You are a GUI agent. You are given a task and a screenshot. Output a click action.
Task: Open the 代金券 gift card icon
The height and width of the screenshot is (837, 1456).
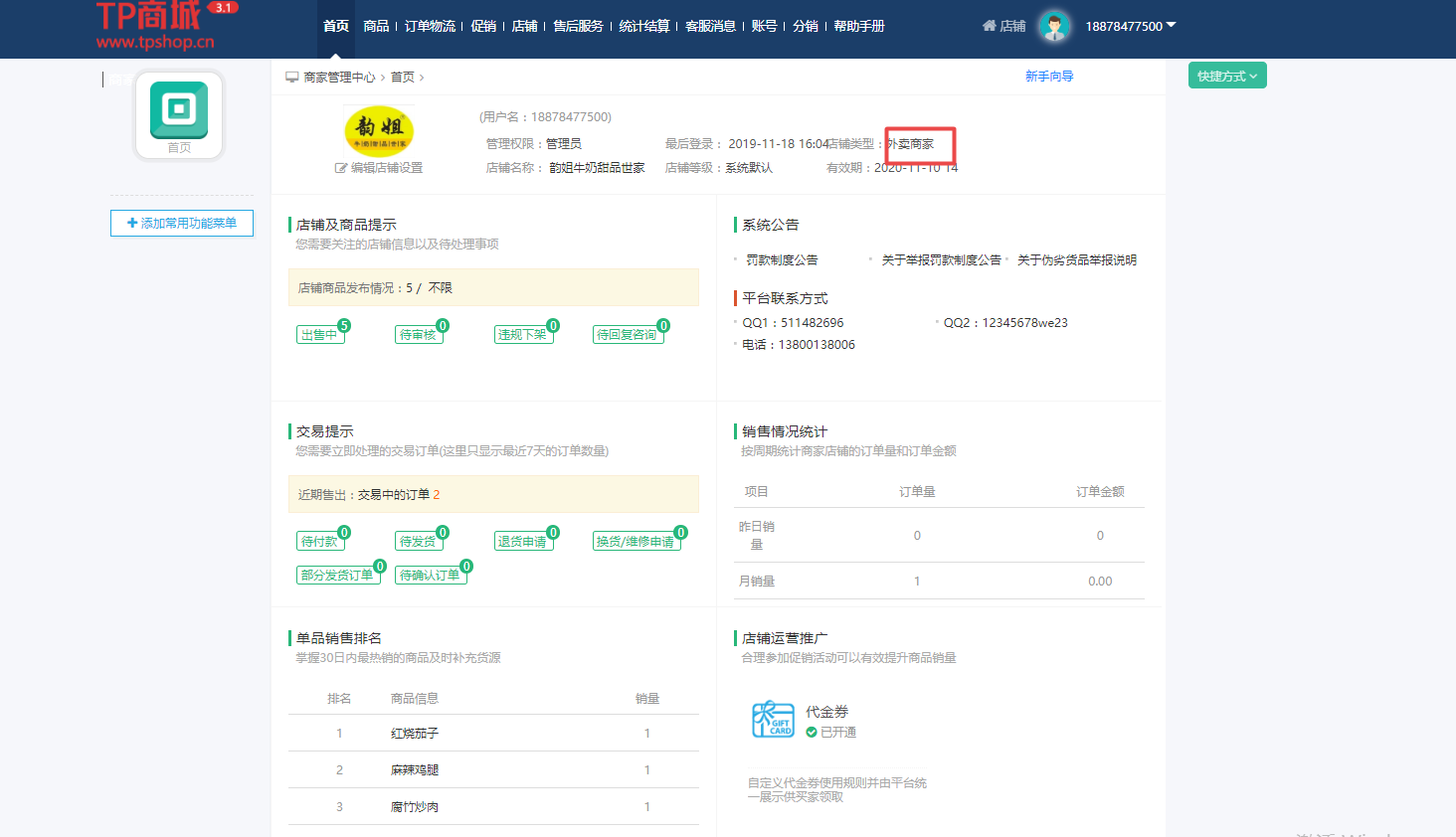(773, 719)
